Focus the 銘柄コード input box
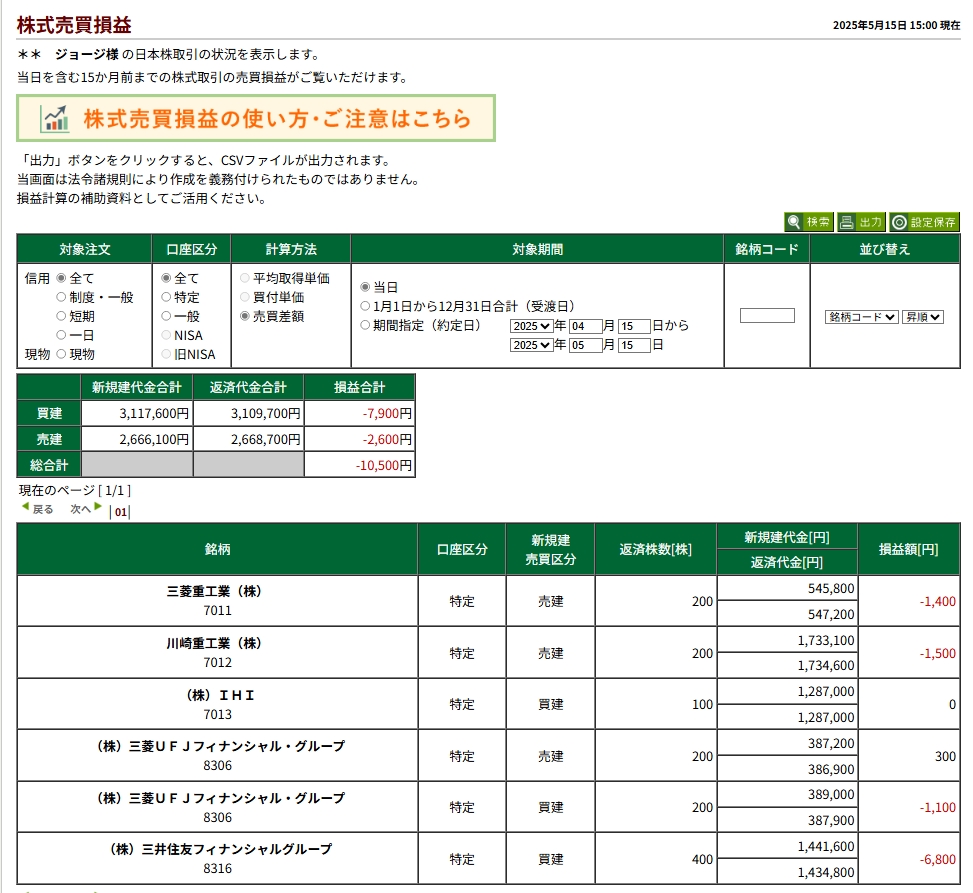This screenshot has height=893, width=973. point(767,316)
